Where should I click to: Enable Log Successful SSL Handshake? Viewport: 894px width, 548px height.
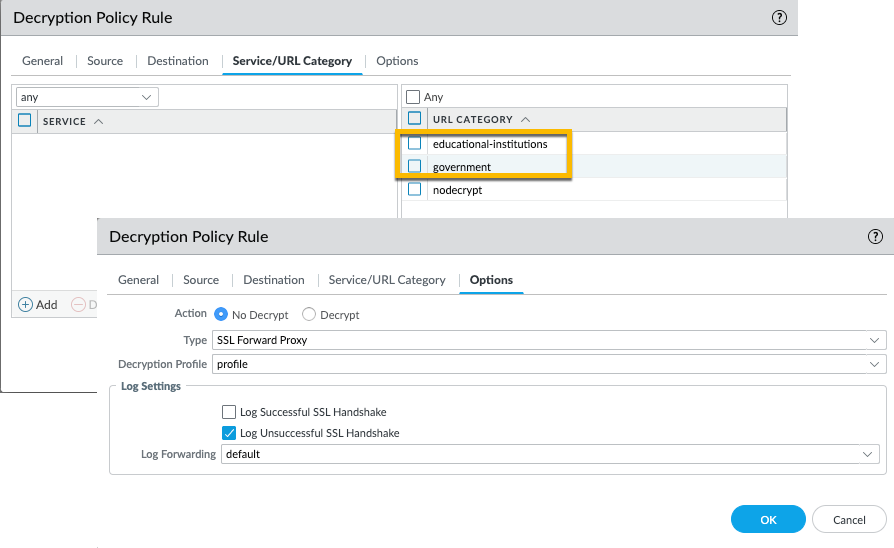click(x=229, y=412)
